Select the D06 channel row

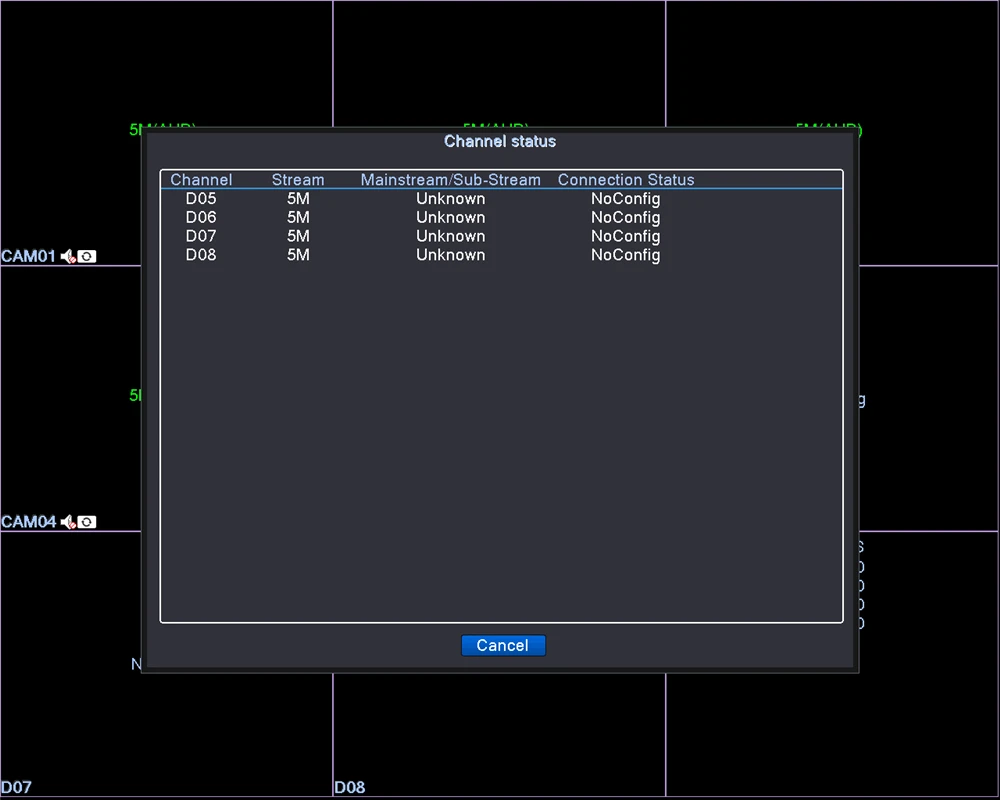pyautogui.click(x=501, y=217)
